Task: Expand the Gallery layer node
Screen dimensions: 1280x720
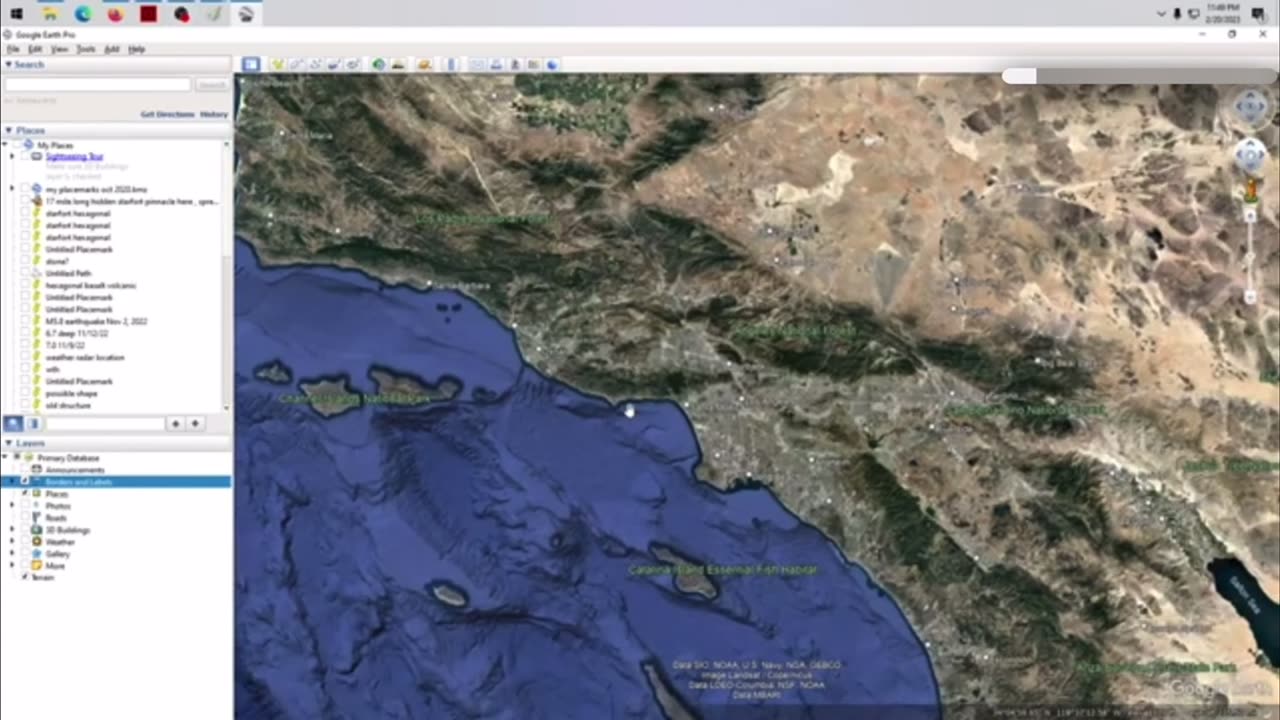Action: (x=13, y=554)
